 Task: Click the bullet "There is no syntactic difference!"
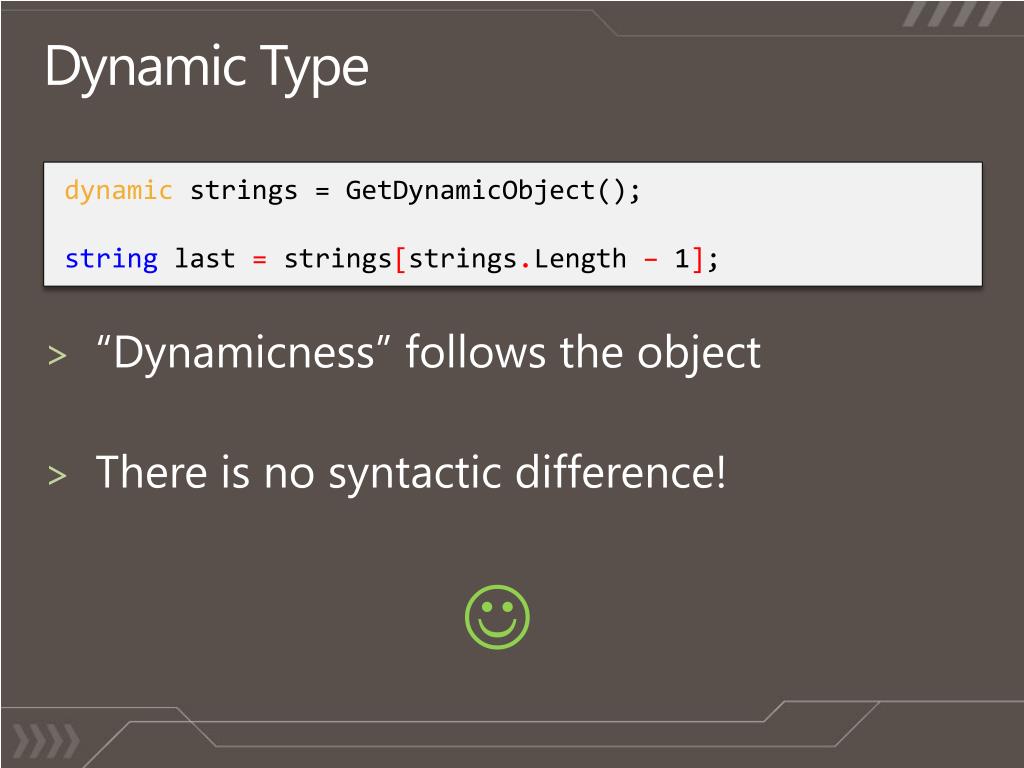(x=411, y=473)
